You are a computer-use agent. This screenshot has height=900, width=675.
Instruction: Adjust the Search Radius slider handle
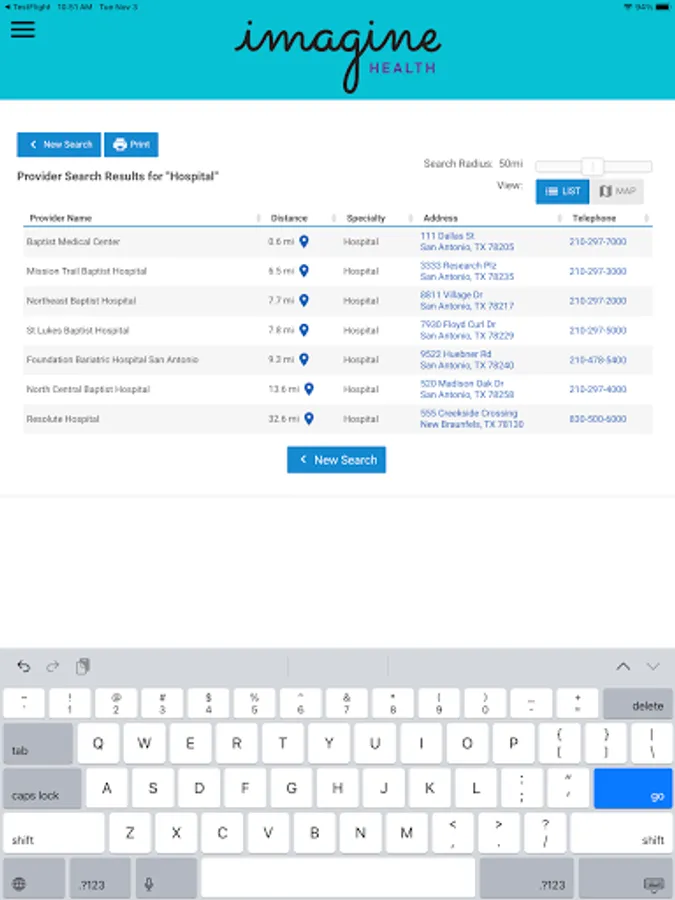[592, 166]
